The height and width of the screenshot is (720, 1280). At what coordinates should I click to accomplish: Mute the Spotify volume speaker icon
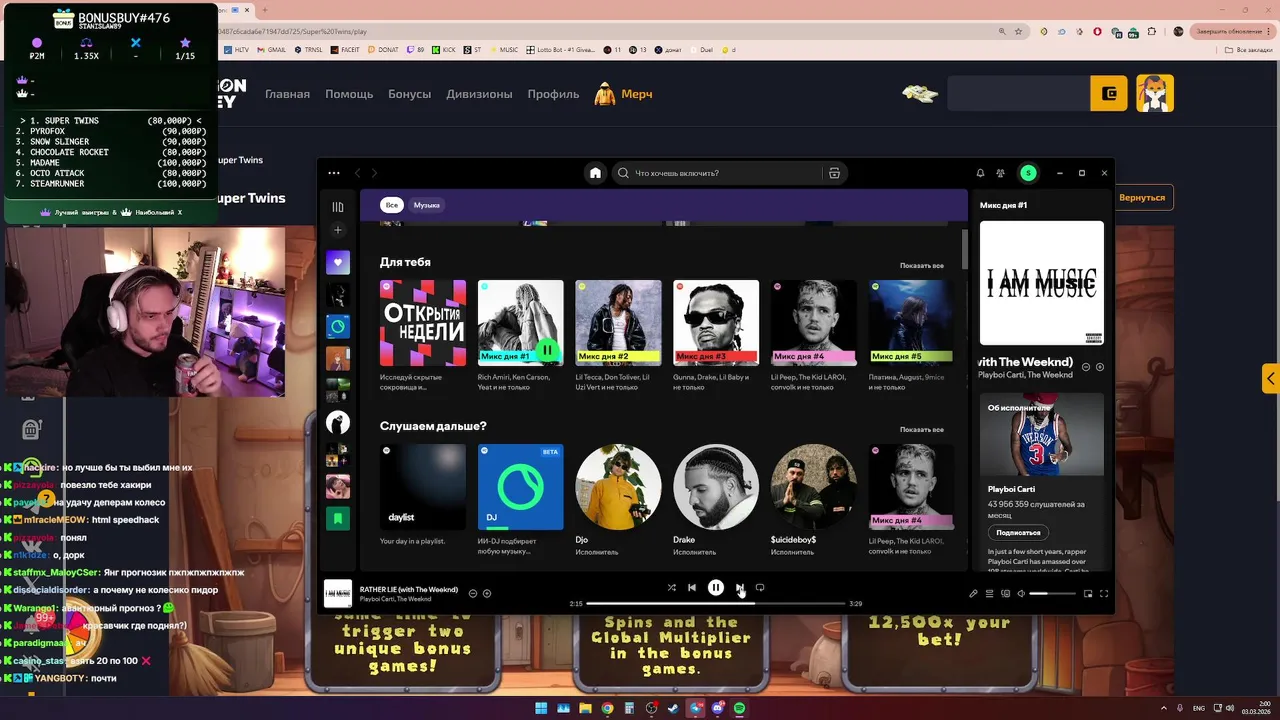1021,594
